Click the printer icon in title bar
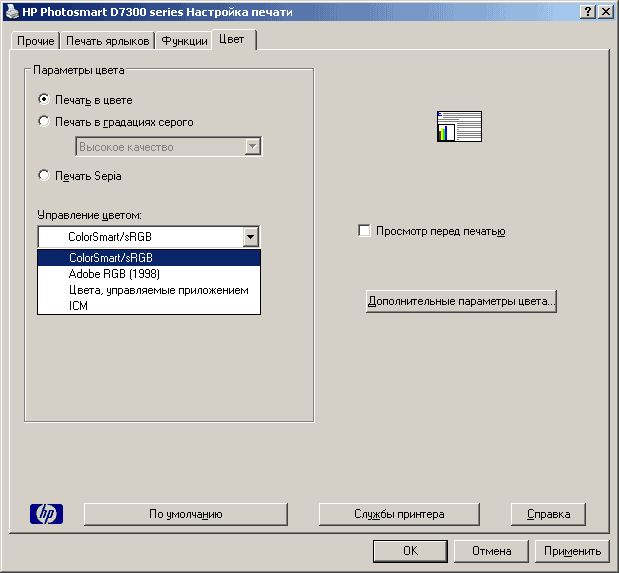The height and width of the screenshot is (573, 619). [x=12, y=11]
